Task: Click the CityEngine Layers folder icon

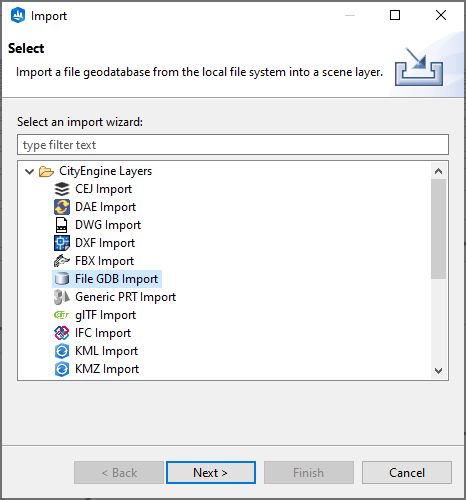Action: [x=46, y=171]
